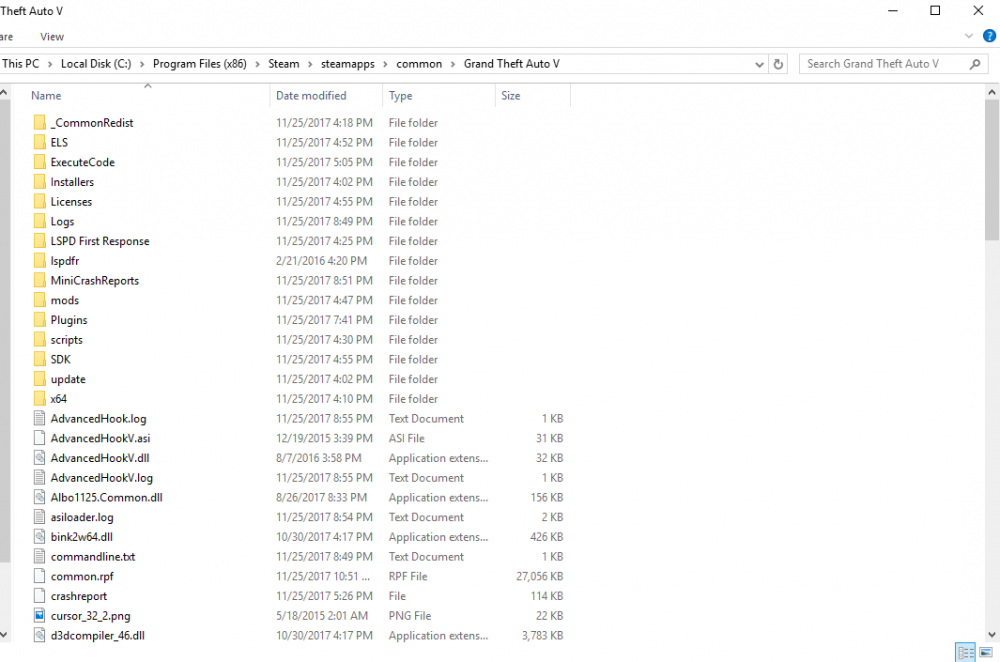The height and width of the screenshot is (662, 1000).
Task: Click the Search Grand Theft Auto V field
Action: click(x=886, y=64)
